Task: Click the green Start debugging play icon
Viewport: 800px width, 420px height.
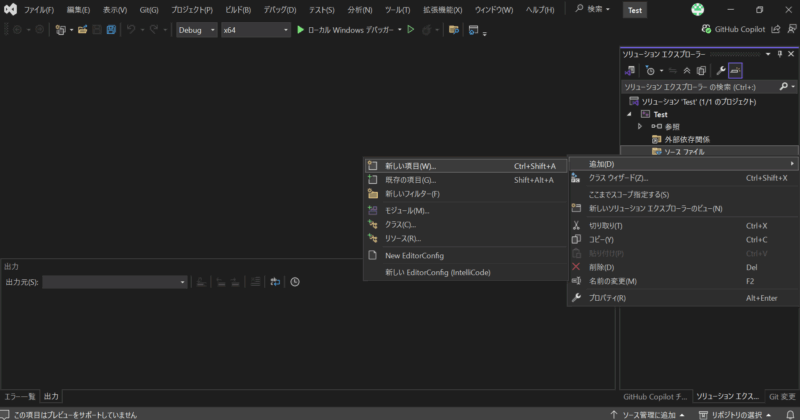Action: click(301, 30)
